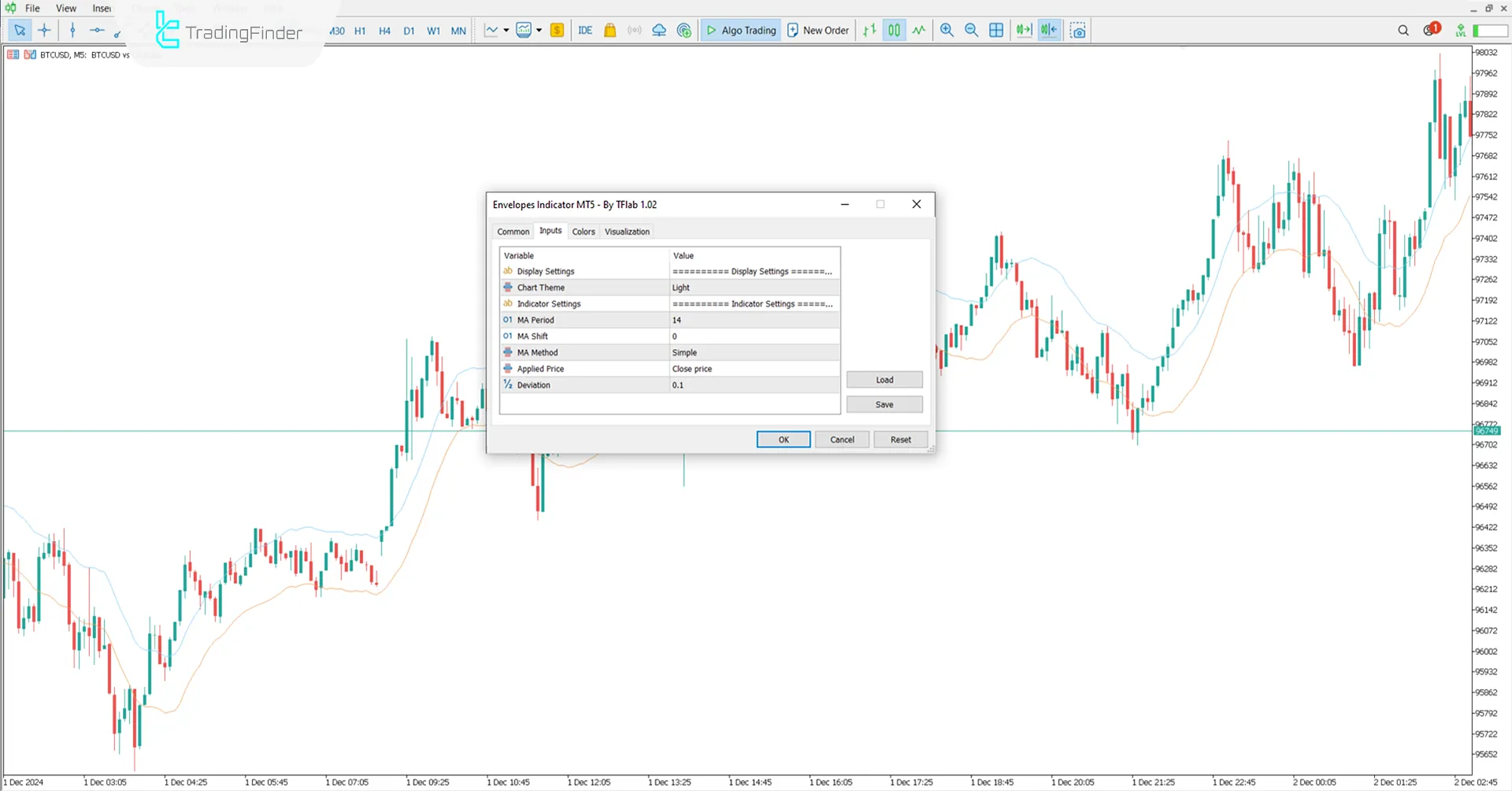Toggle chart auto-scroll to end
Screen dimensions: 1512x791
coord(1024,31)
